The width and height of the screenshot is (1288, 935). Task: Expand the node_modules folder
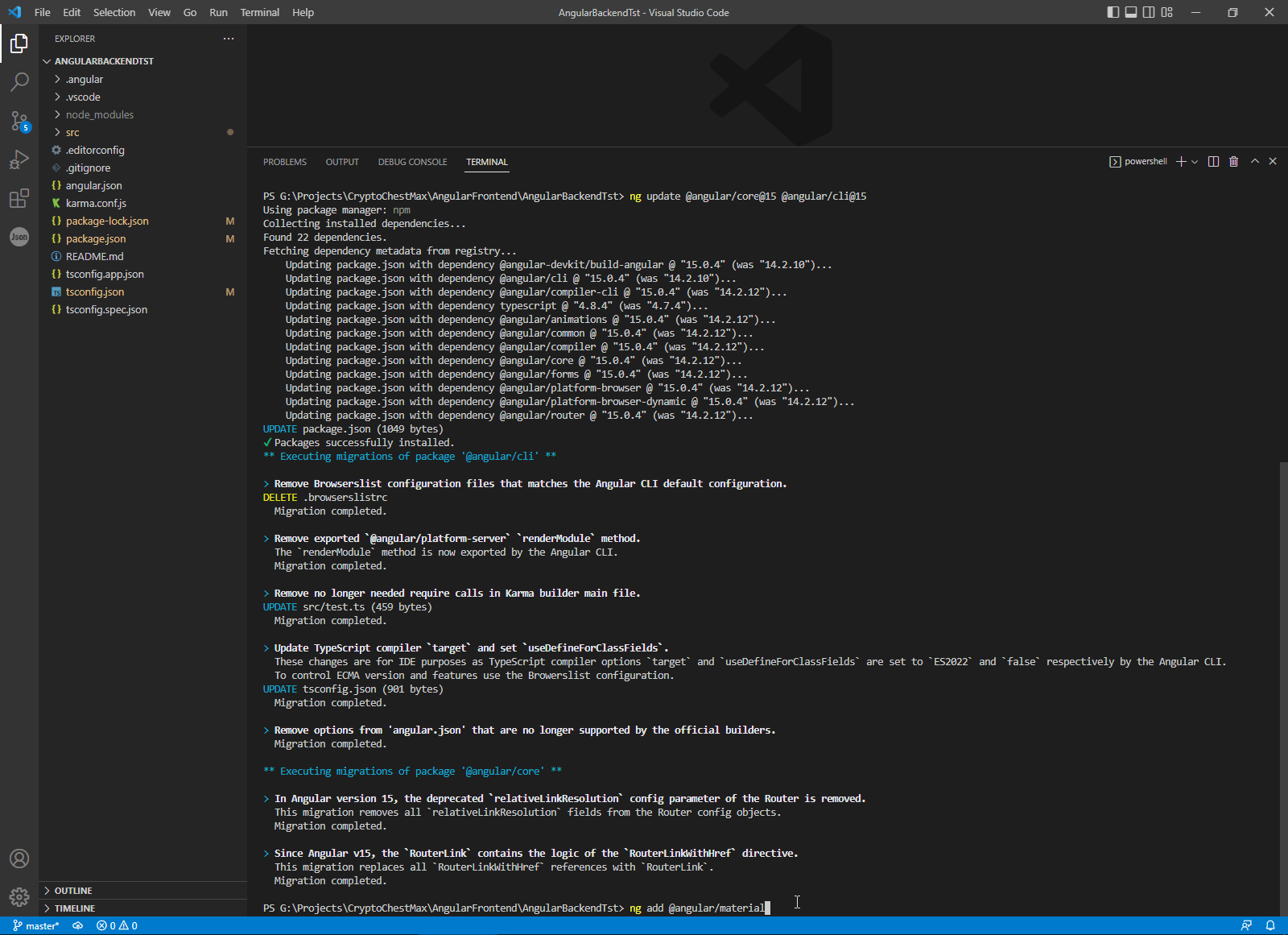98,114
